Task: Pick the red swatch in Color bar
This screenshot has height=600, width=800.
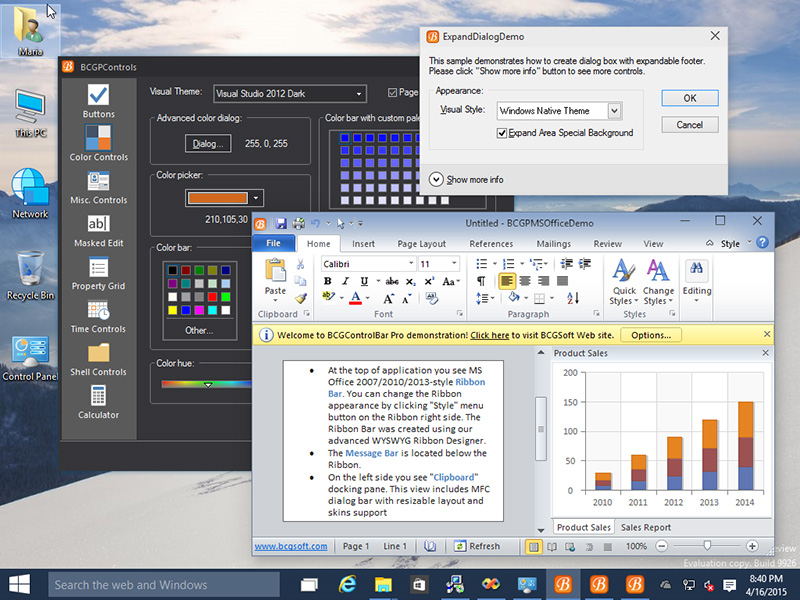Action: click(212, 296)
